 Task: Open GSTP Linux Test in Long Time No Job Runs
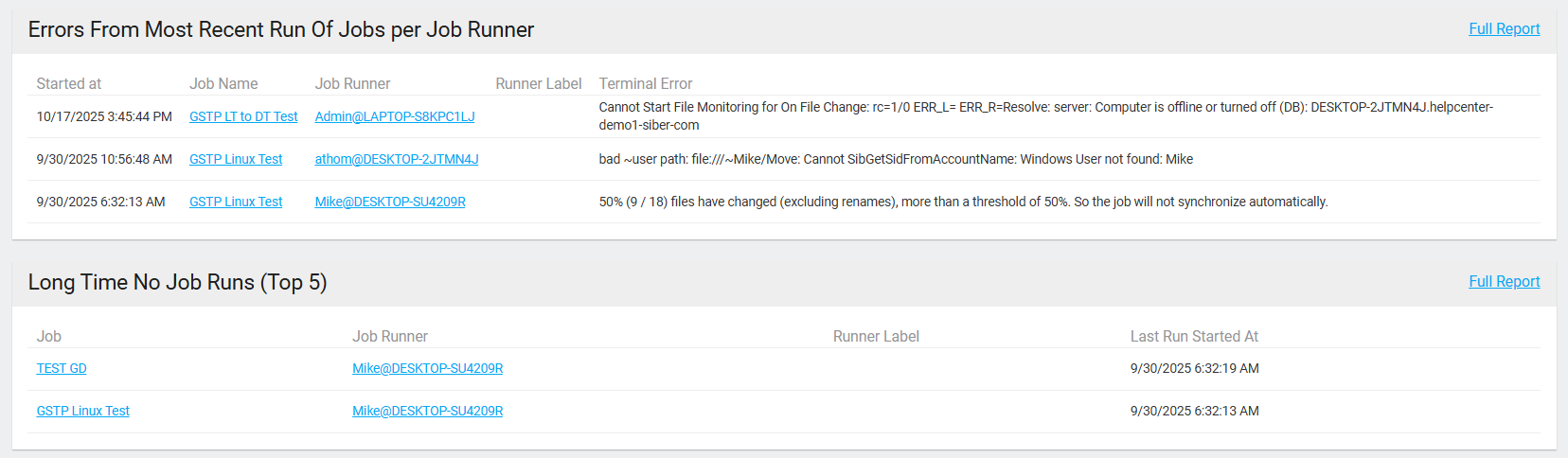coord(83,411)
